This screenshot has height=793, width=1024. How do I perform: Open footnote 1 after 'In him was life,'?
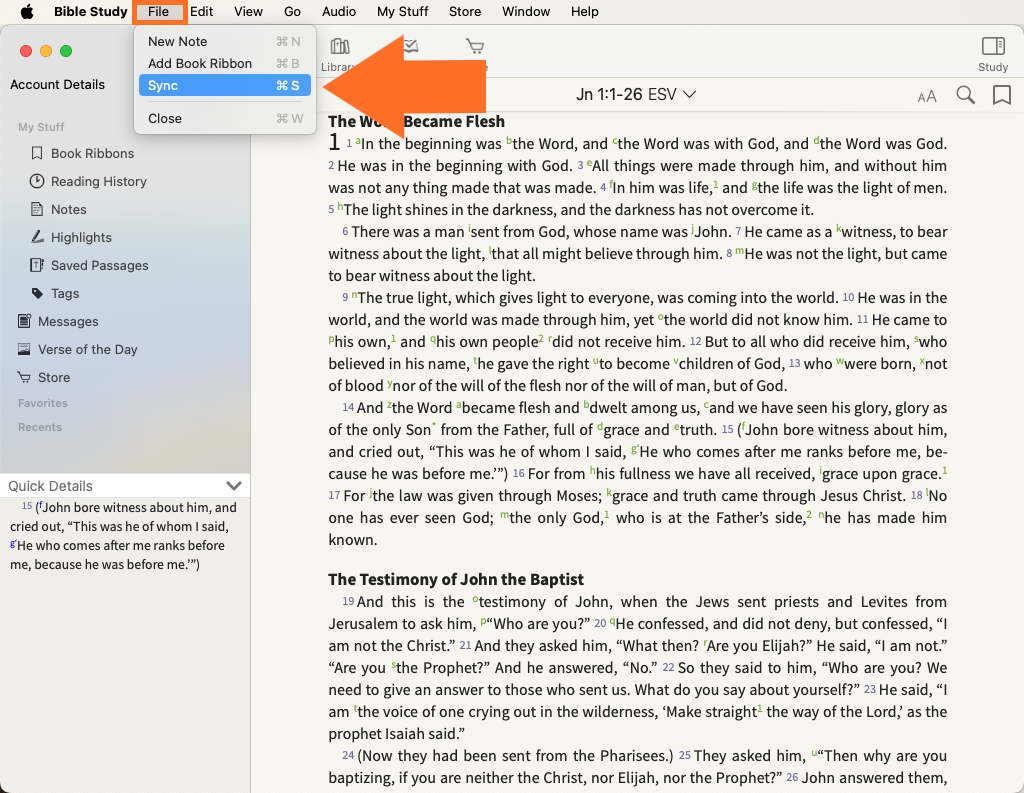click(x=716, y=185)
